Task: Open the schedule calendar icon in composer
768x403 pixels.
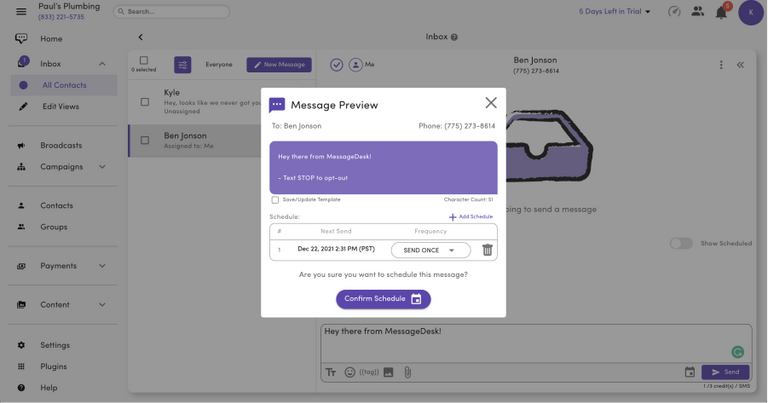Action: click(690, 372)
